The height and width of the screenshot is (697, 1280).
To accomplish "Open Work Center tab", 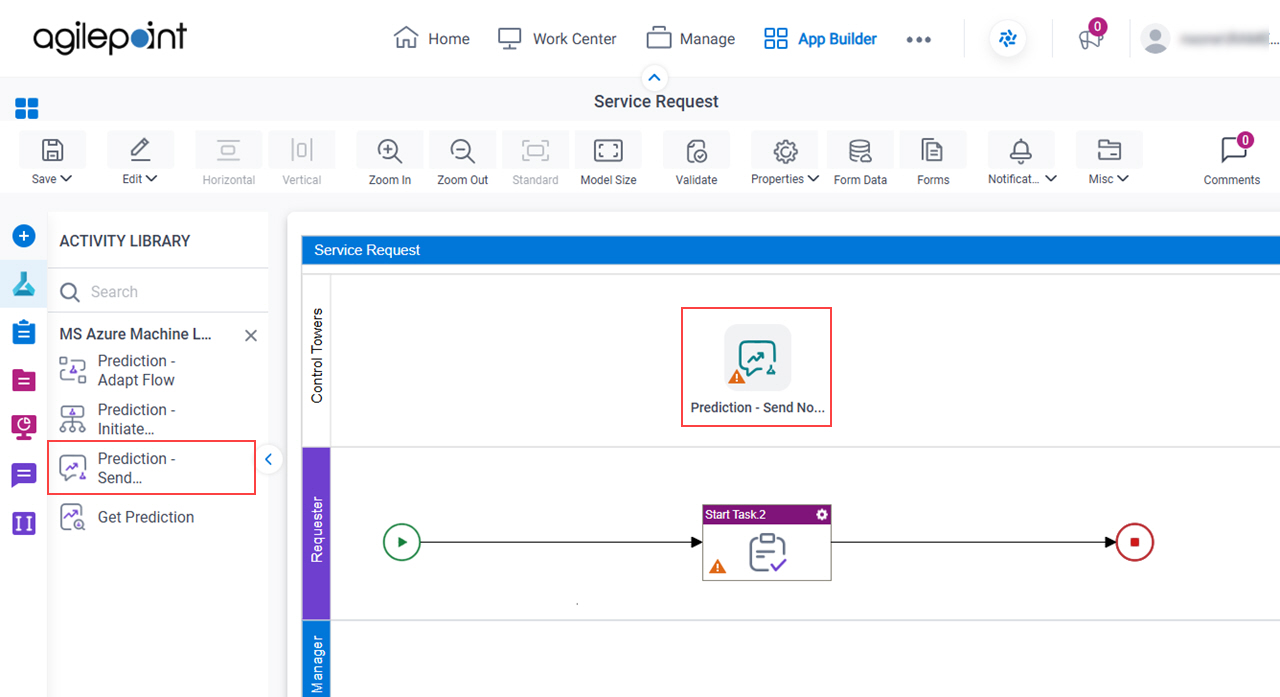I will pyautogui.click(x=557, y=39).
